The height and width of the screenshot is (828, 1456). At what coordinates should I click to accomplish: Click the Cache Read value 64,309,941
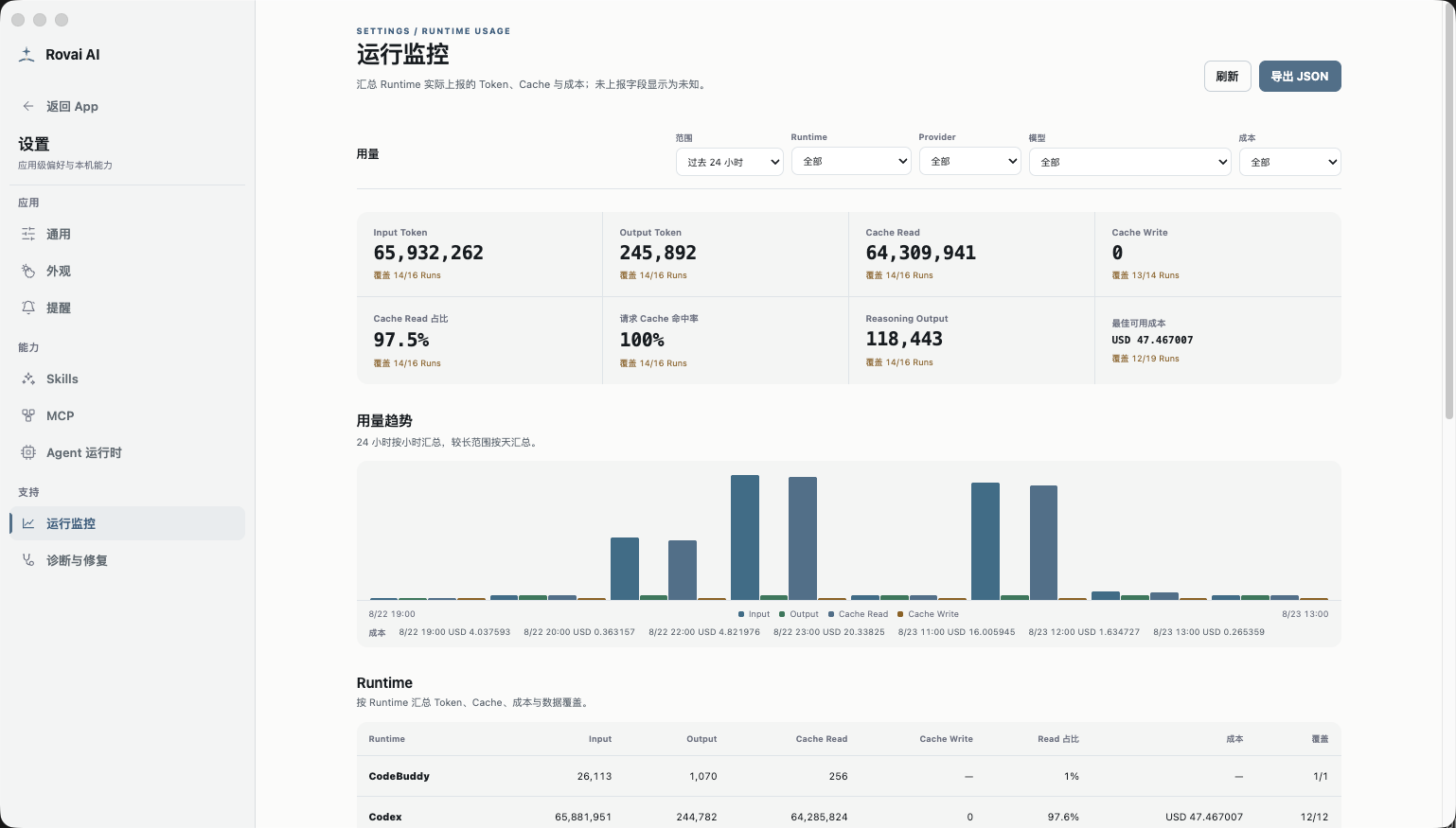pos(920,253)
